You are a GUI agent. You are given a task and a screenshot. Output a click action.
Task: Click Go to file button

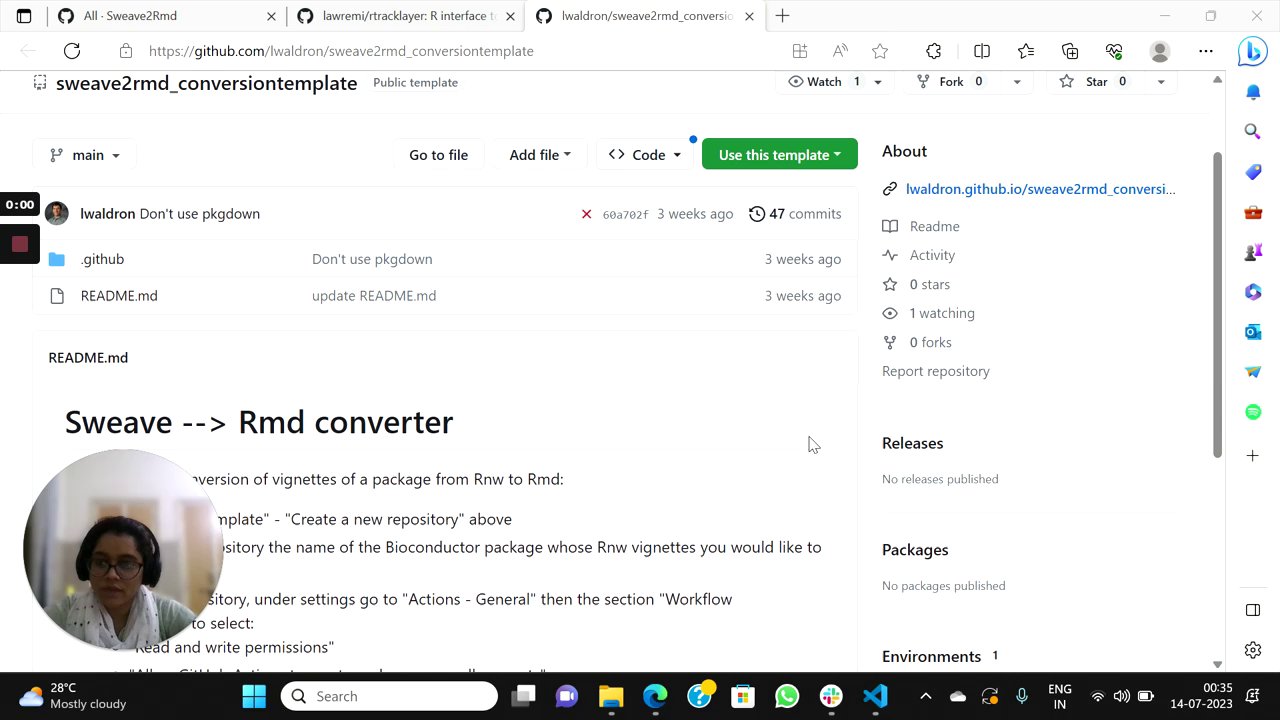click(438, 155)
